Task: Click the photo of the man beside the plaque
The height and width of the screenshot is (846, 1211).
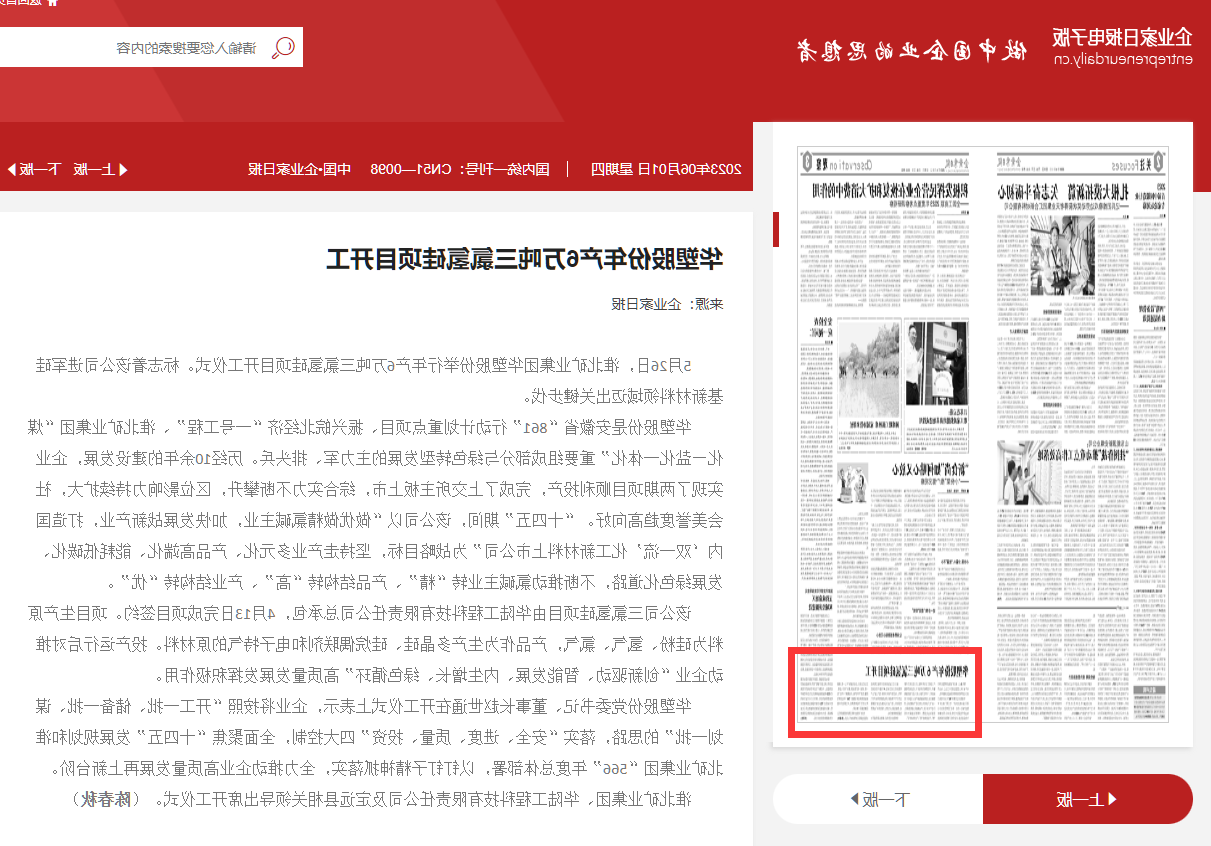Action: click(938, 363)
